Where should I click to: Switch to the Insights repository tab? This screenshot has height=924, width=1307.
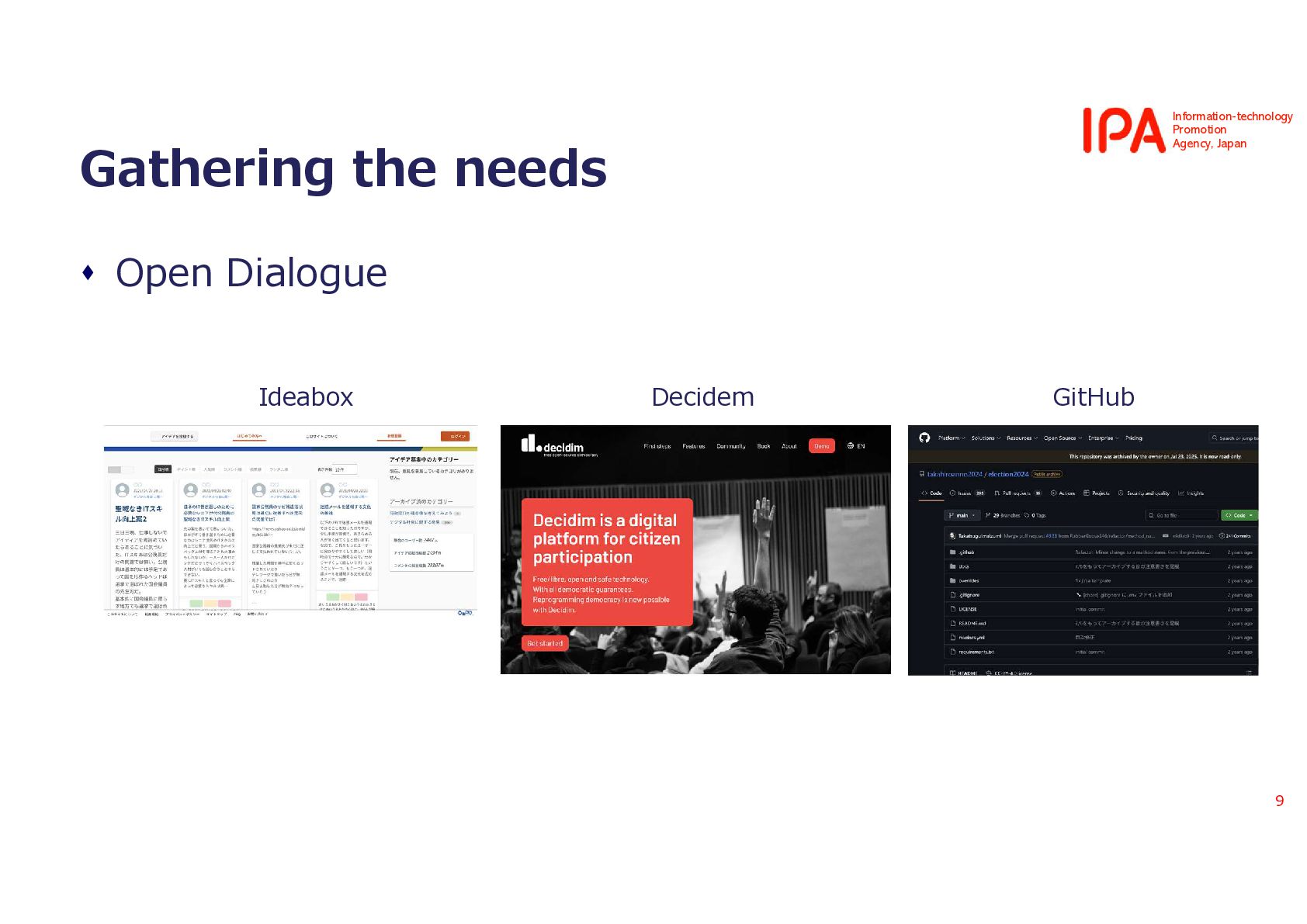[x=1191, y=493]
